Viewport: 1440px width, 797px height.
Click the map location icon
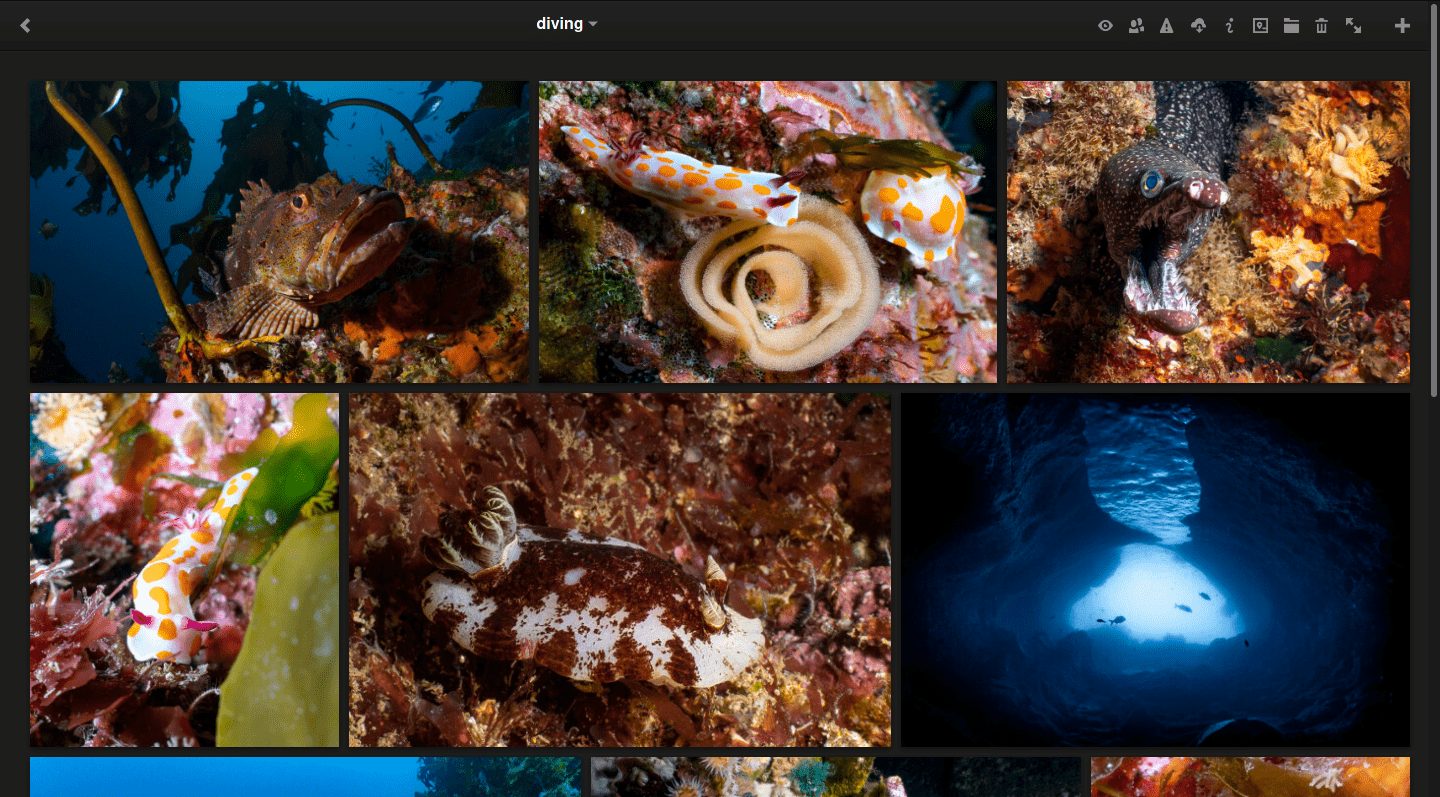pyautogui.click(x=1260, y=26)
